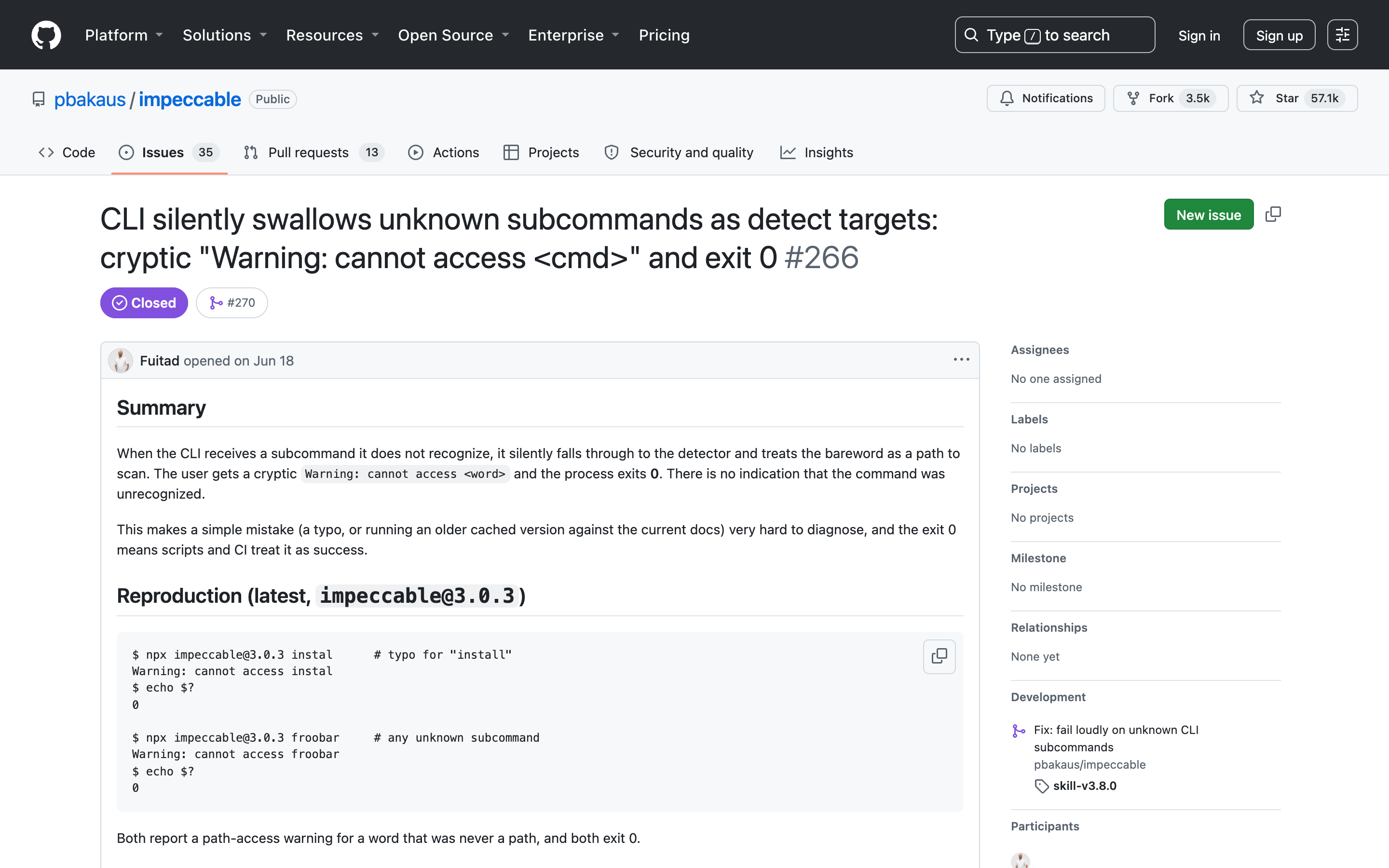The width and height of the screenshot is (1389, 868).
Task: Click the Relationships sidebar heading
Action: 1049,627
